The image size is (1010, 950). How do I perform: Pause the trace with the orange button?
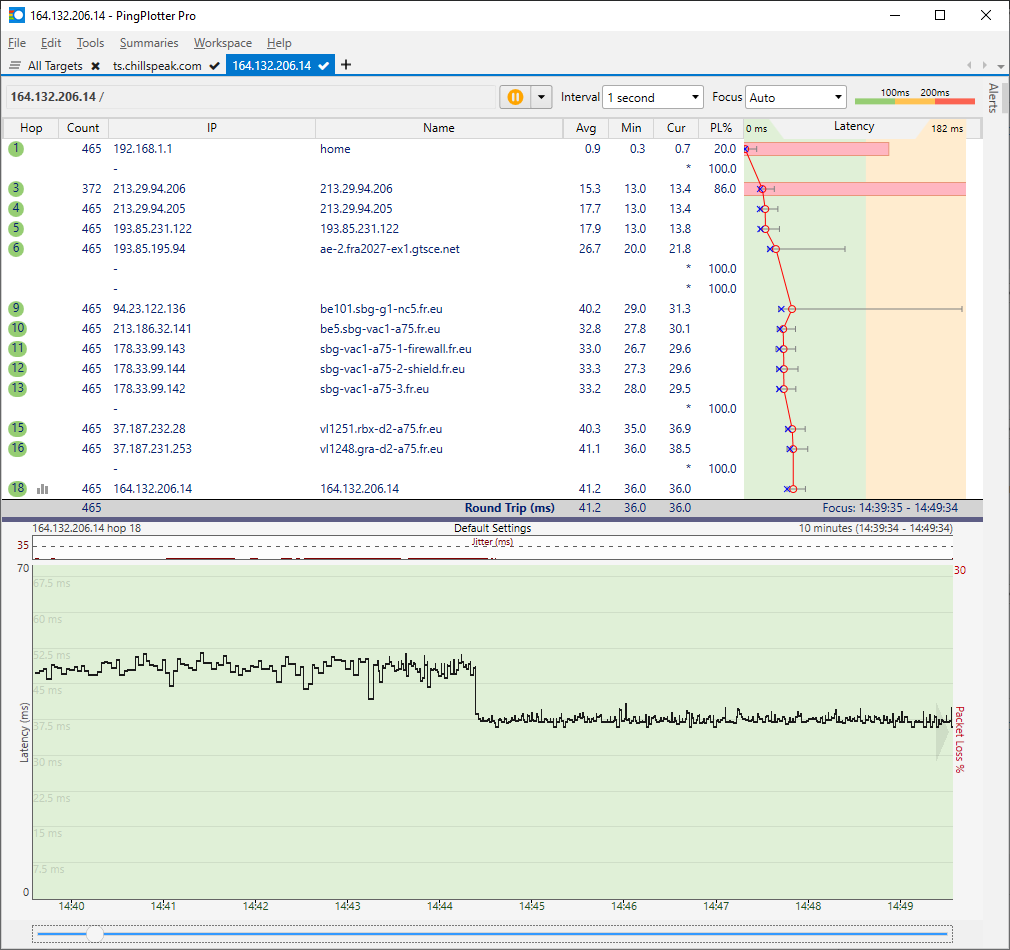pyautogui.click(x=515, y=97)
